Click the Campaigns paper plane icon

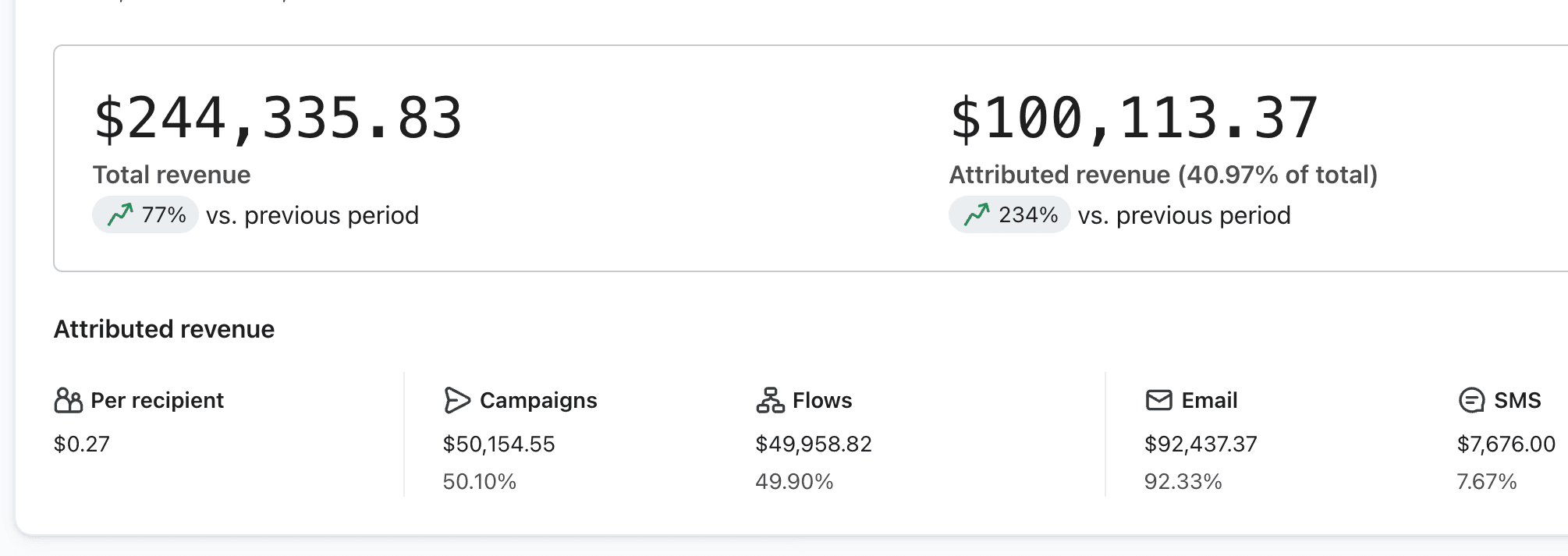coord(457,400)
